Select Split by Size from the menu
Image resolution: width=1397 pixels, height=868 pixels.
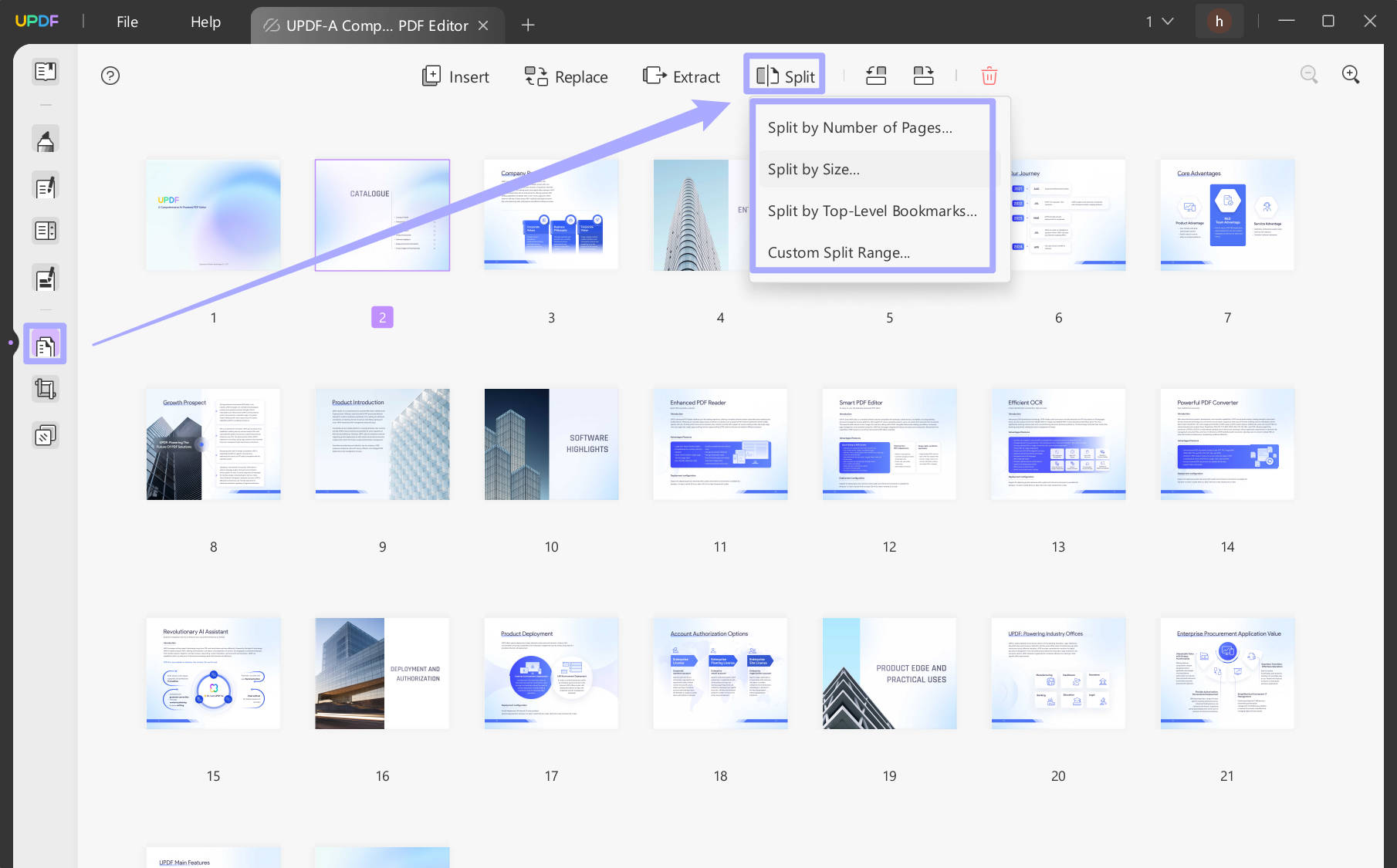[814, 169]
